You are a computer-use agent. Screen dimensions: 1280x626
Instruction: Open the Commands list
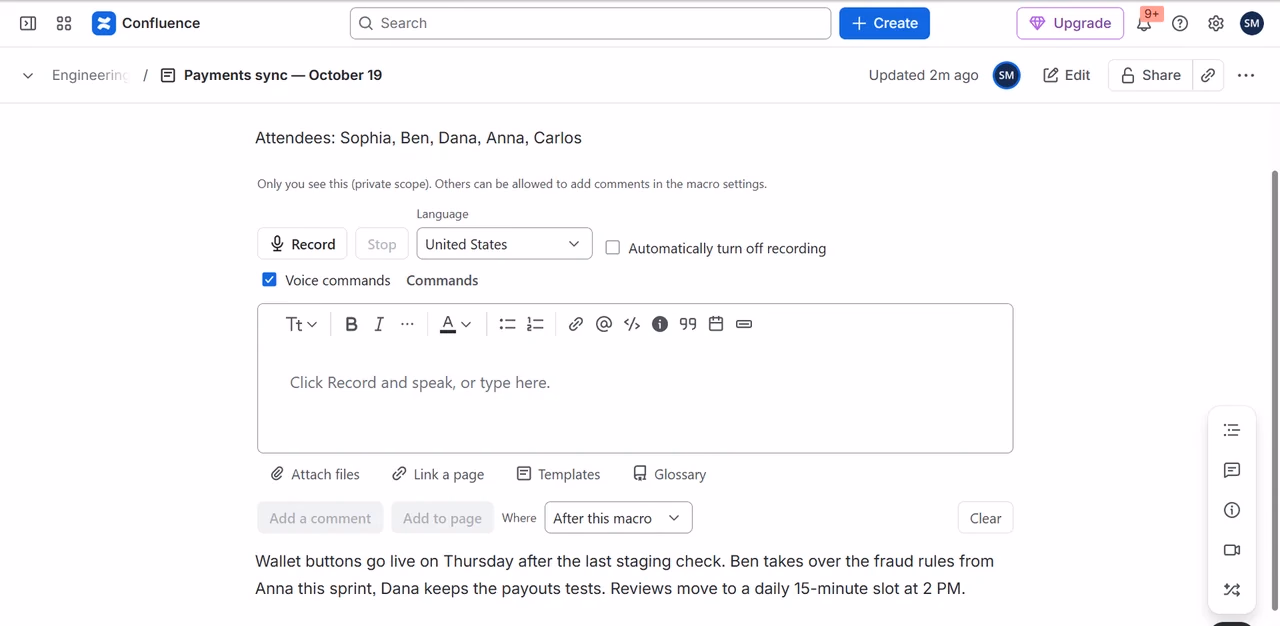(x=442, y=280)
